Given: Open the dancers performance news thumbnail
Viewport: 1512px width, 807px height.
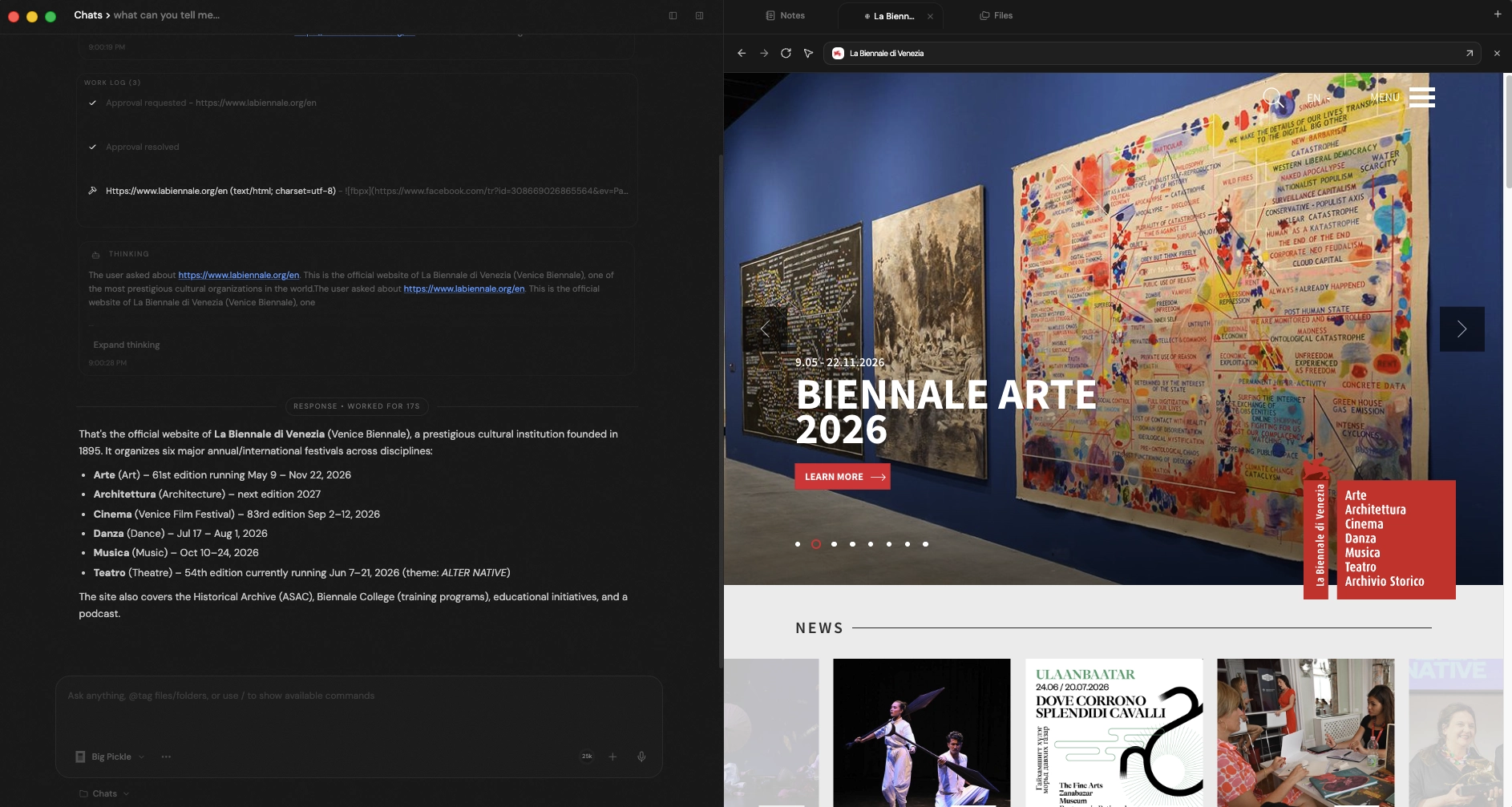Looking at the screenshot, I should pyautogui.click(x=922, y=732).
